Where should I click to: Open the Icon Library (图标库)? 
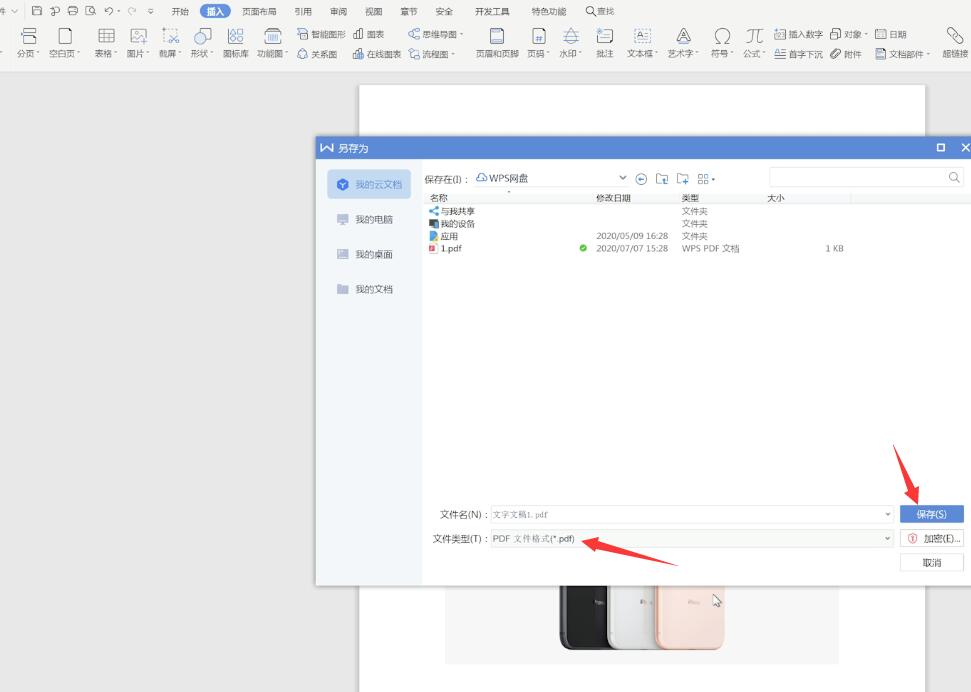click(235, 43)
